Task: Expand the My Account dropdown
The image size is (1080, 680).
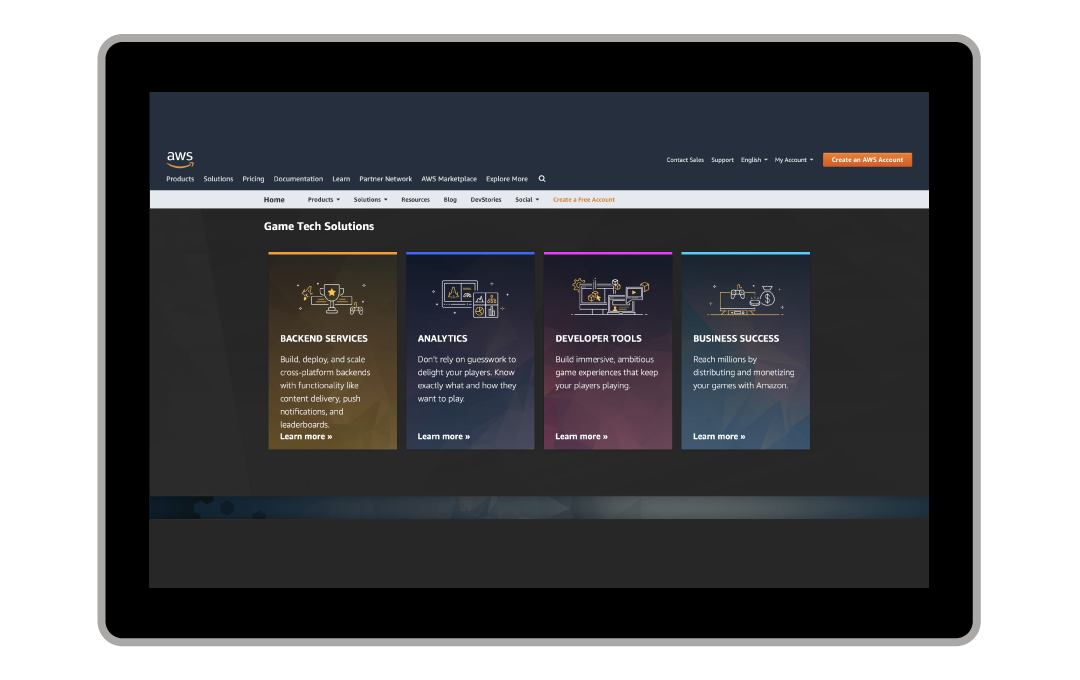Action: tap(793, 160)
